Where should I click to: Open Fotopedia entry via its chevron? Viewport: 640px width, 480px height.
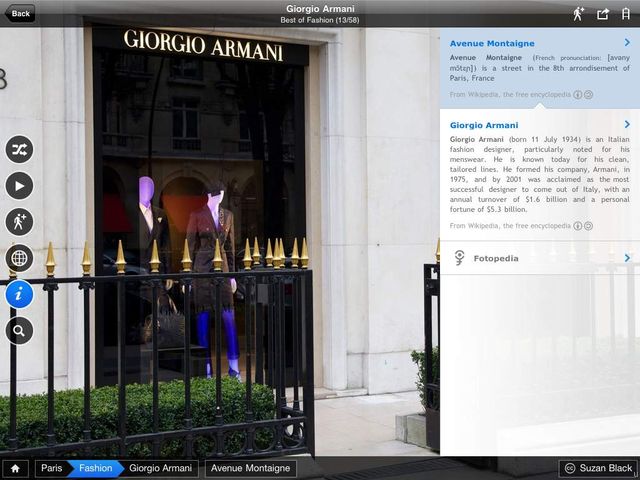(x=626, y=258)
